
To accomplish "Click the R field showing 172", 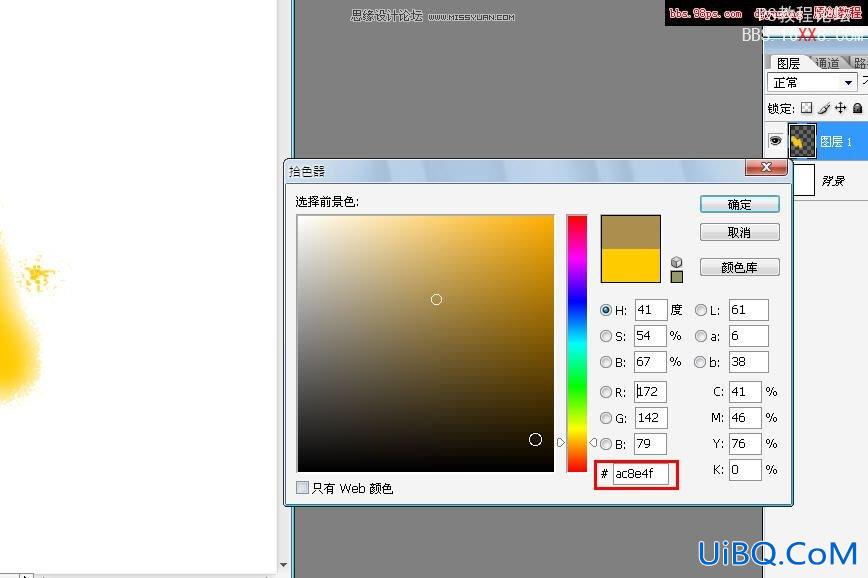I will (650, 392).
